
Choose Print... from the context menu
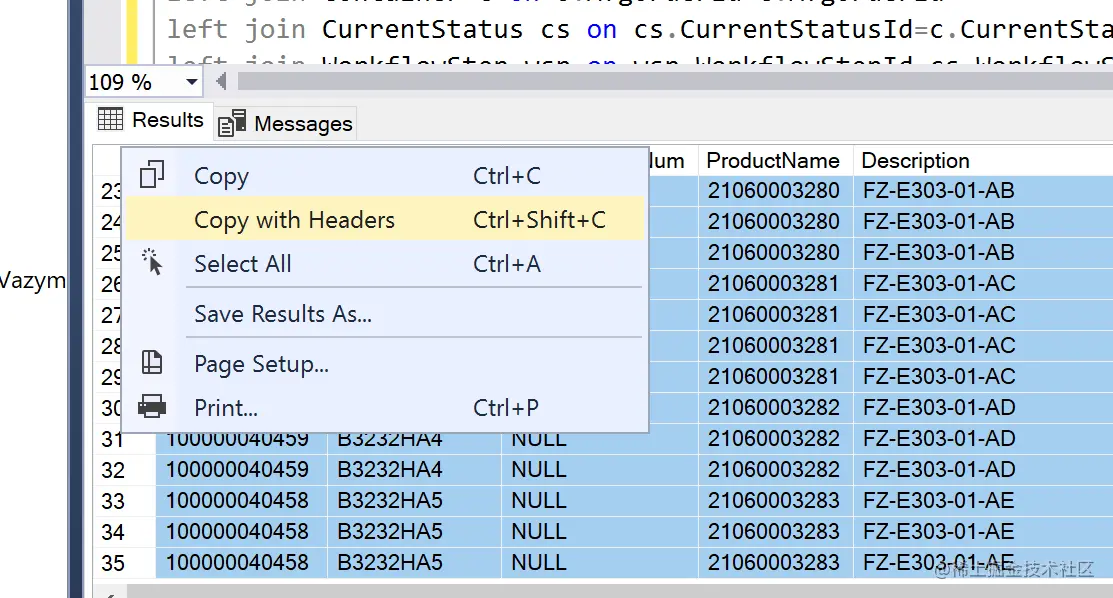(x=226, y=408)
